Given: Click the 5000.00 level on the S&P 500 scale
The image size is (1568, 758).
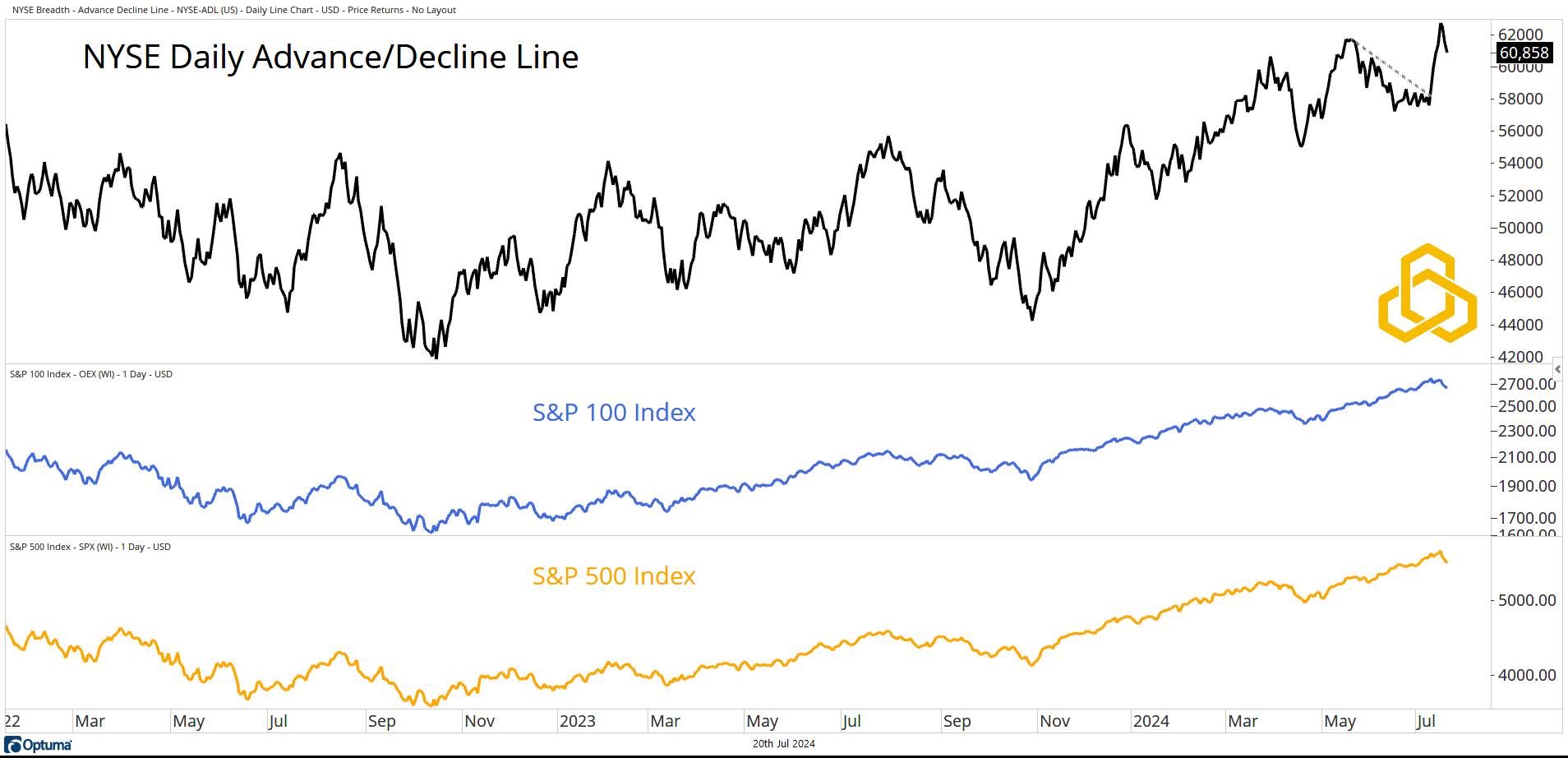Looking at the screenshot, I should pyautogui.click(x=1526, y=600).
